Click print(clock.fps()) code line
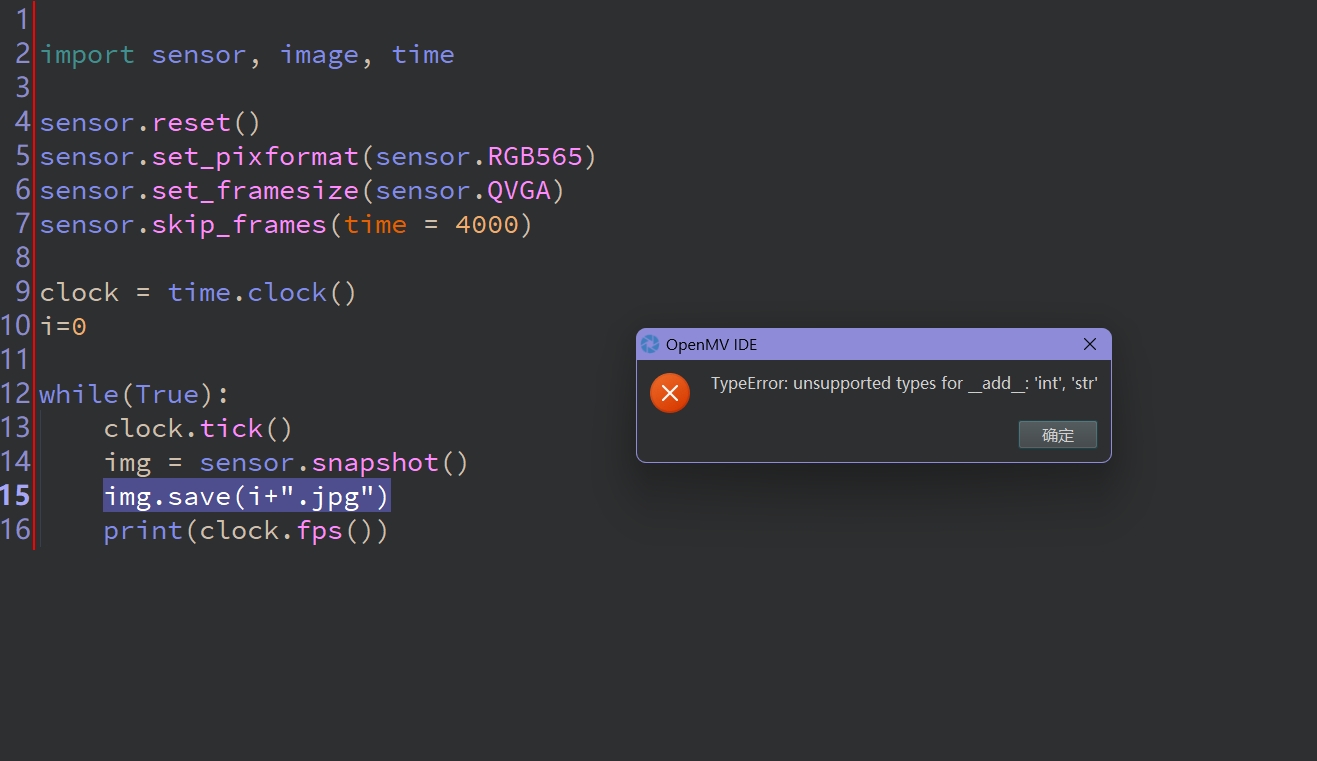This screenshot has width=1317, height=761. coord(246,531)
